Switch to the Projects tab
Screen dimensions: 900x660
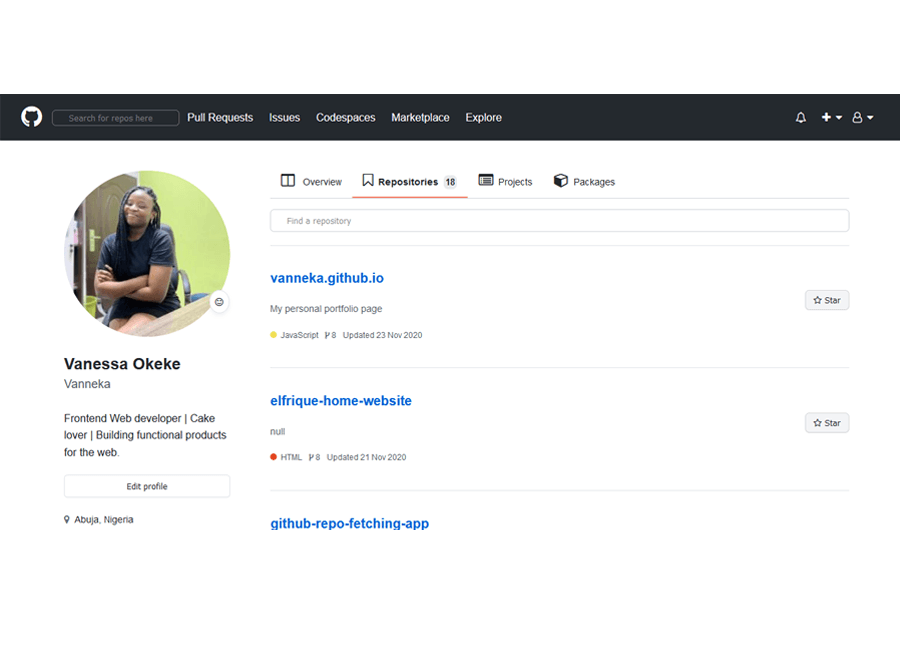[x=505, y=181]
